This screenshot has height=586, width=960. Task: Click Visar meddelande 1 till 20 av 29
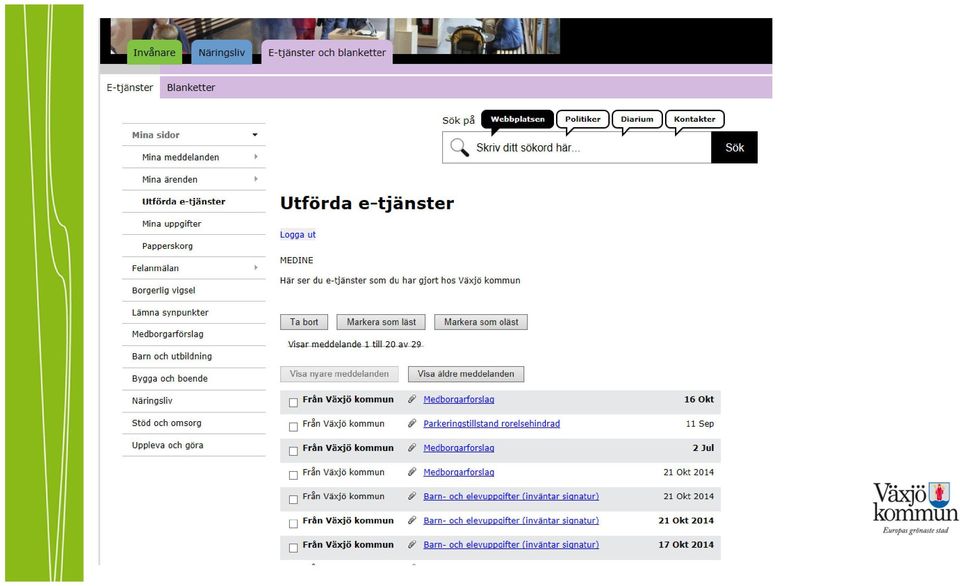355,344
